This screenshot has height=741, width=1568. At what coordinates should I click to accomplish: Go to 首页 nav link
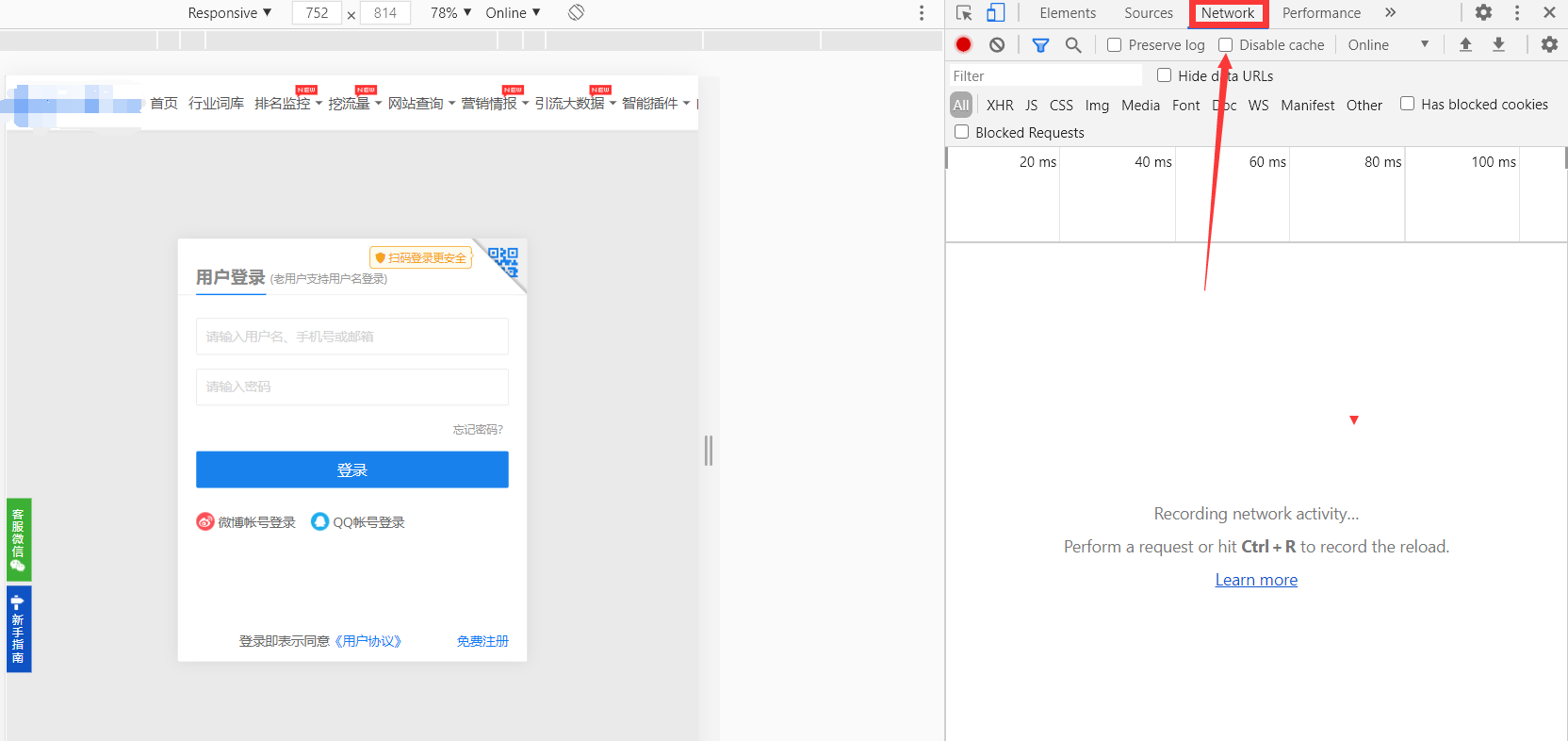coord(164,104)
